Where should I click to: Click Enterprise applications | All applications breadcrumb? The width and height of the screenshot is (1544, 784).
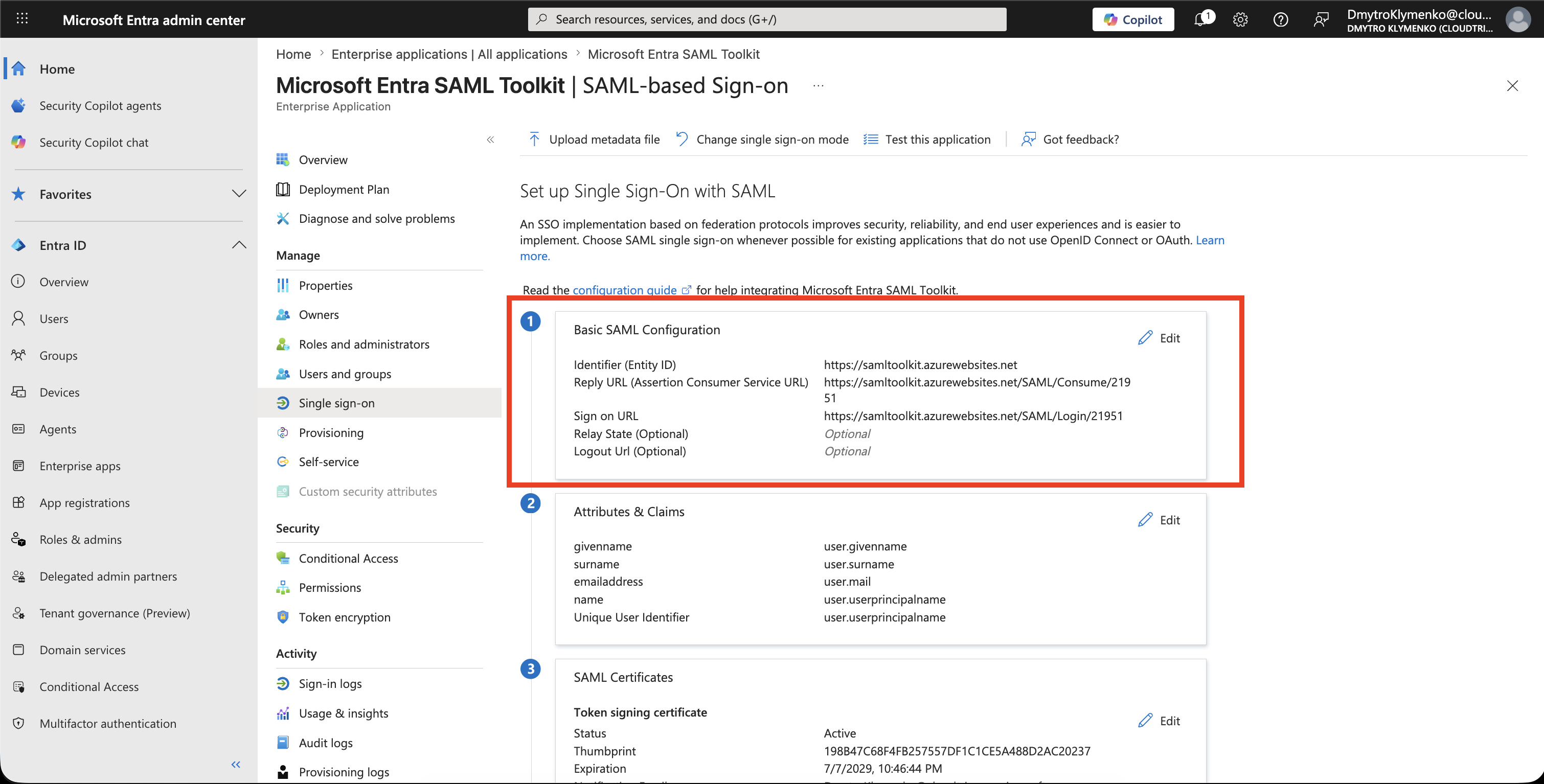tap(449, 54)
